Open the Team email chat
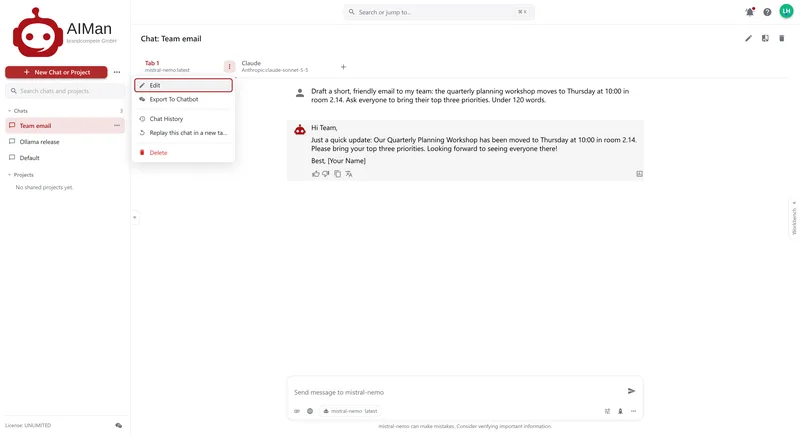Image resolution: width=800 pixels, height=435 pixels. (x=65, y=125)
